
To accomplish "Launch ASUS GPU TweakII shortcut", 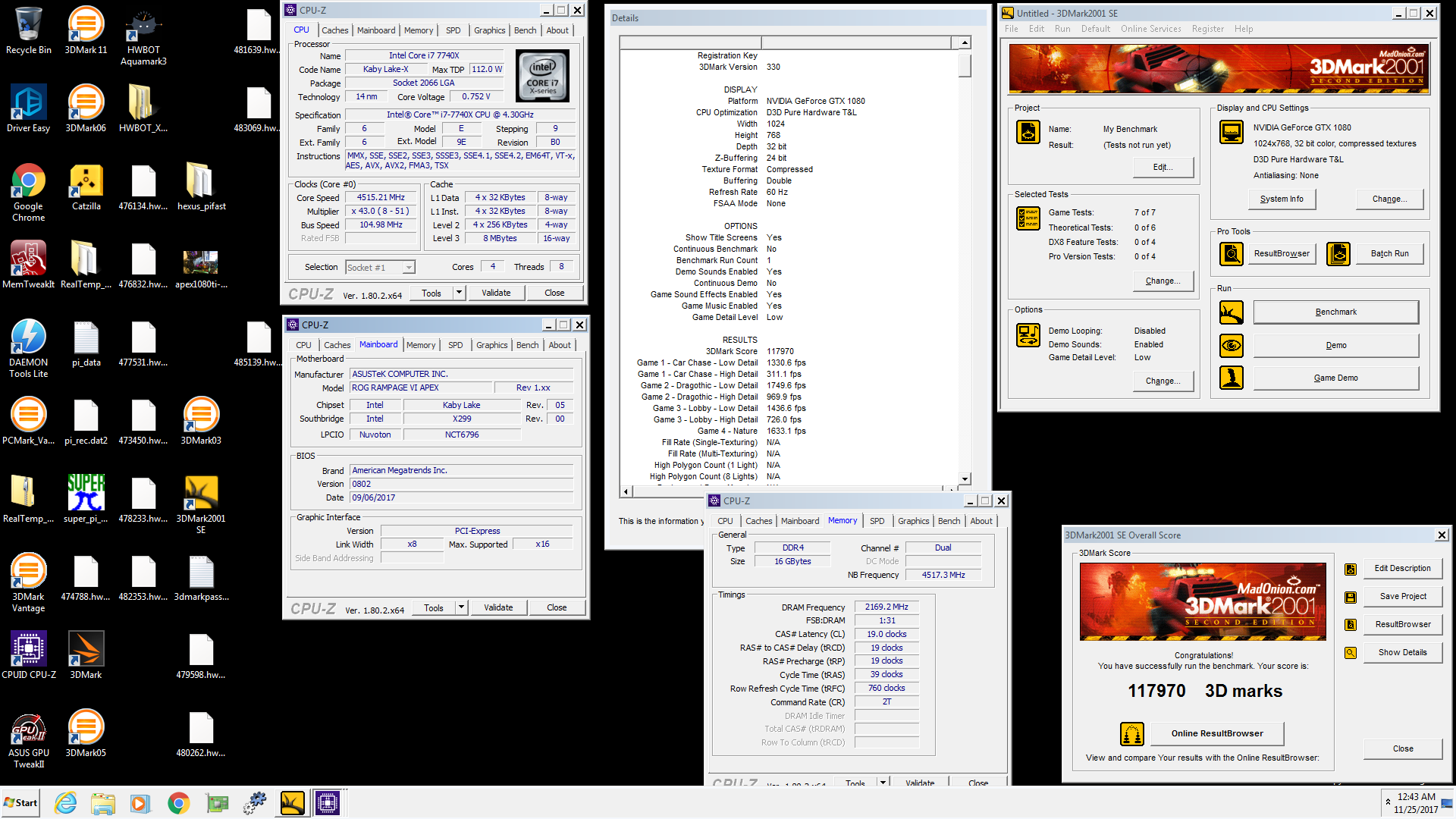I will click(28, 739).
